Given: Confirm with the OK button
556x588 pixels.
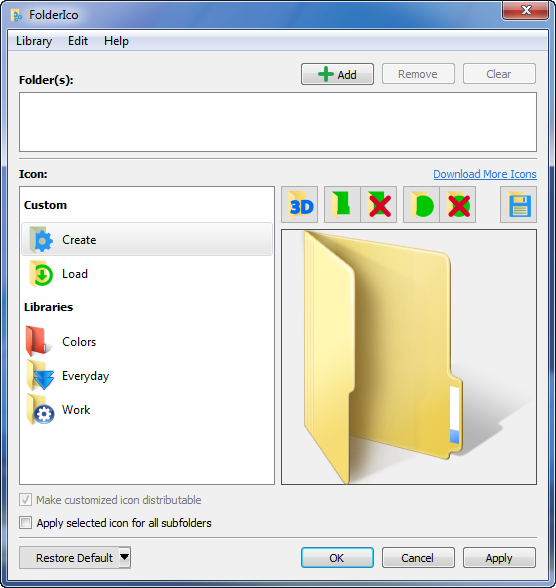Looking at the screenshot, I should point(337,558).
